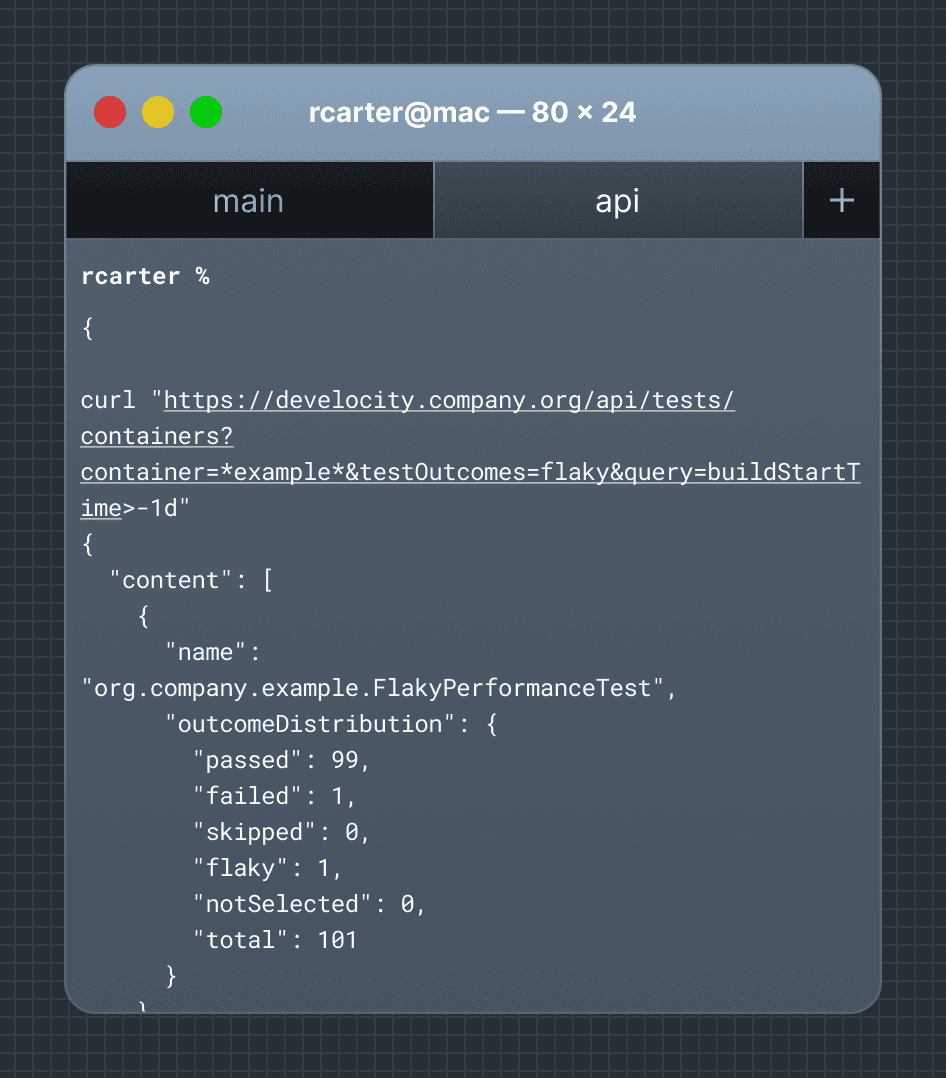Switch to the main terminal tab
Screen dimensions: 946x1078
coord(248,200)
